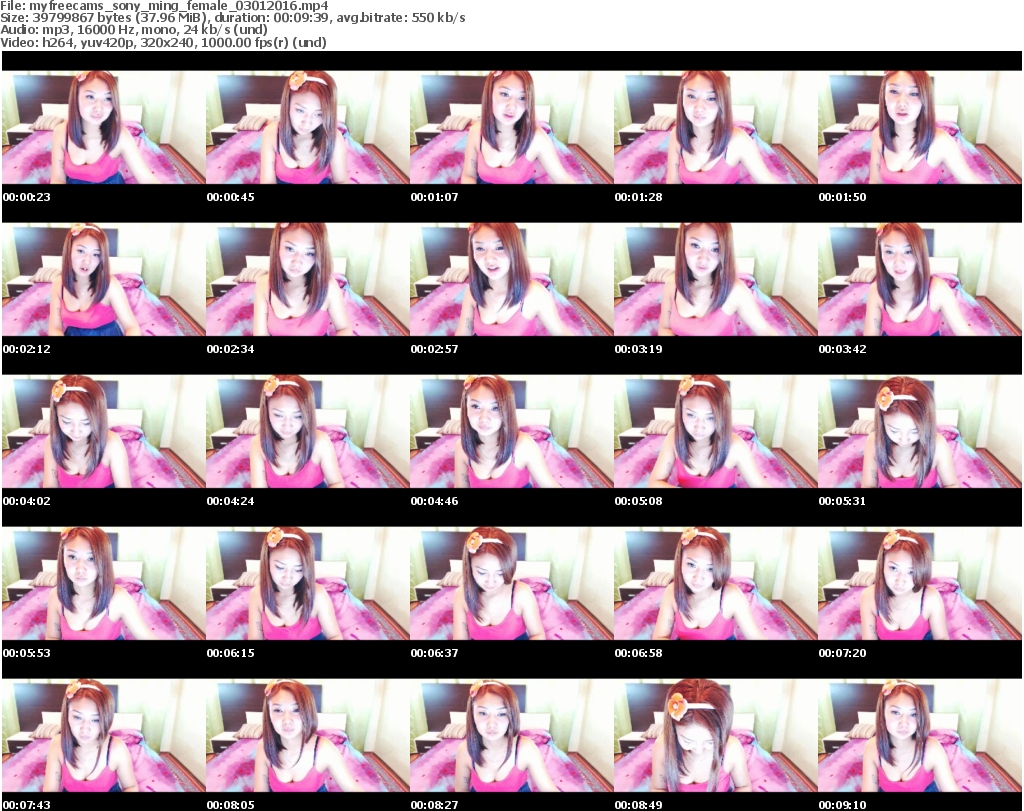Click the thumbnail frame stamped 00:06:37
Screen dimensions: 1024x811
point(511,584)
